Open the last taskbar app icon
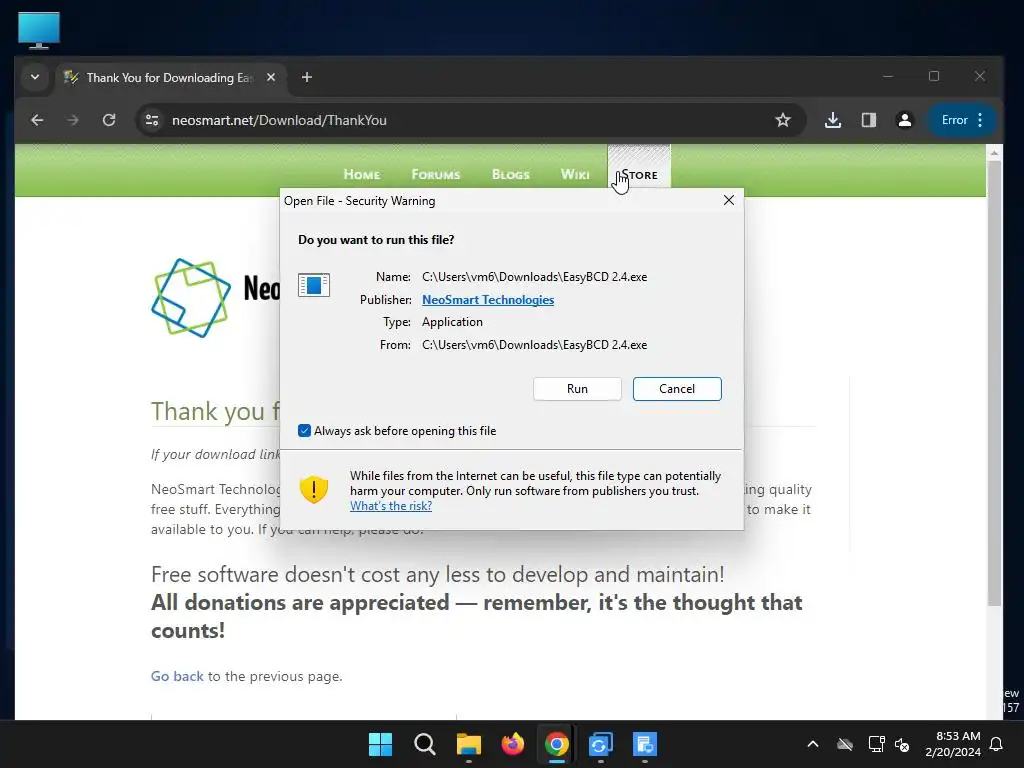Screen dimensions: 1024x768 [x=645, y=744]
